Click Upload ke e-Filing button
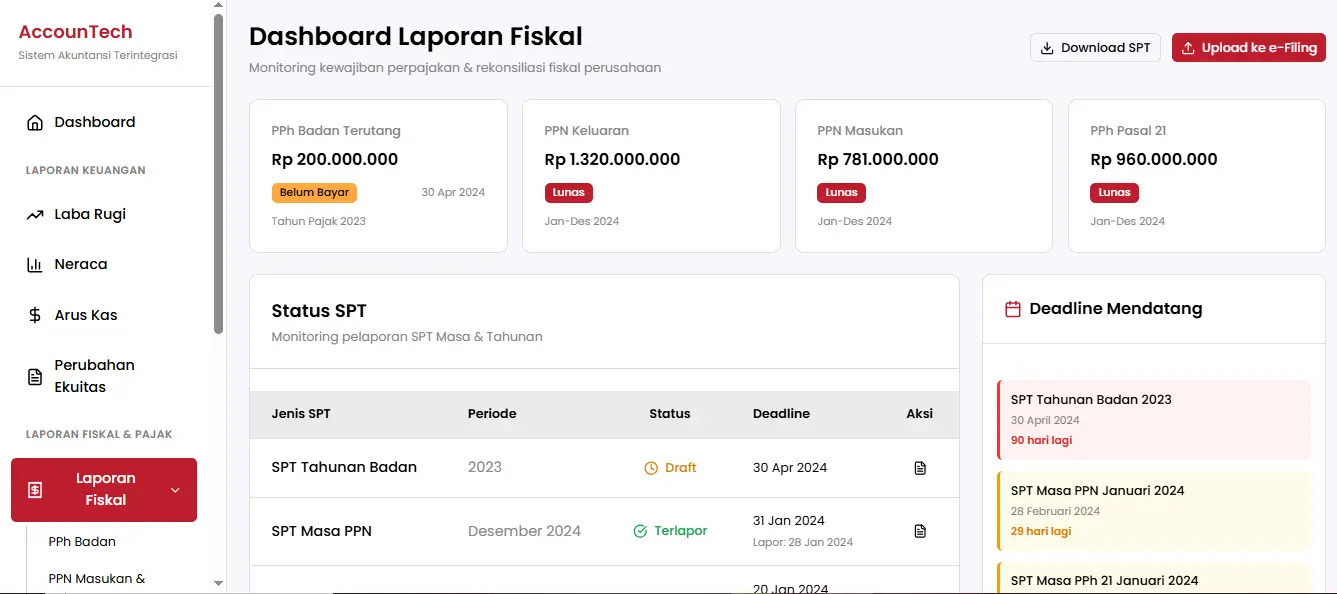1337x594 pixels. pos(1248,48)
